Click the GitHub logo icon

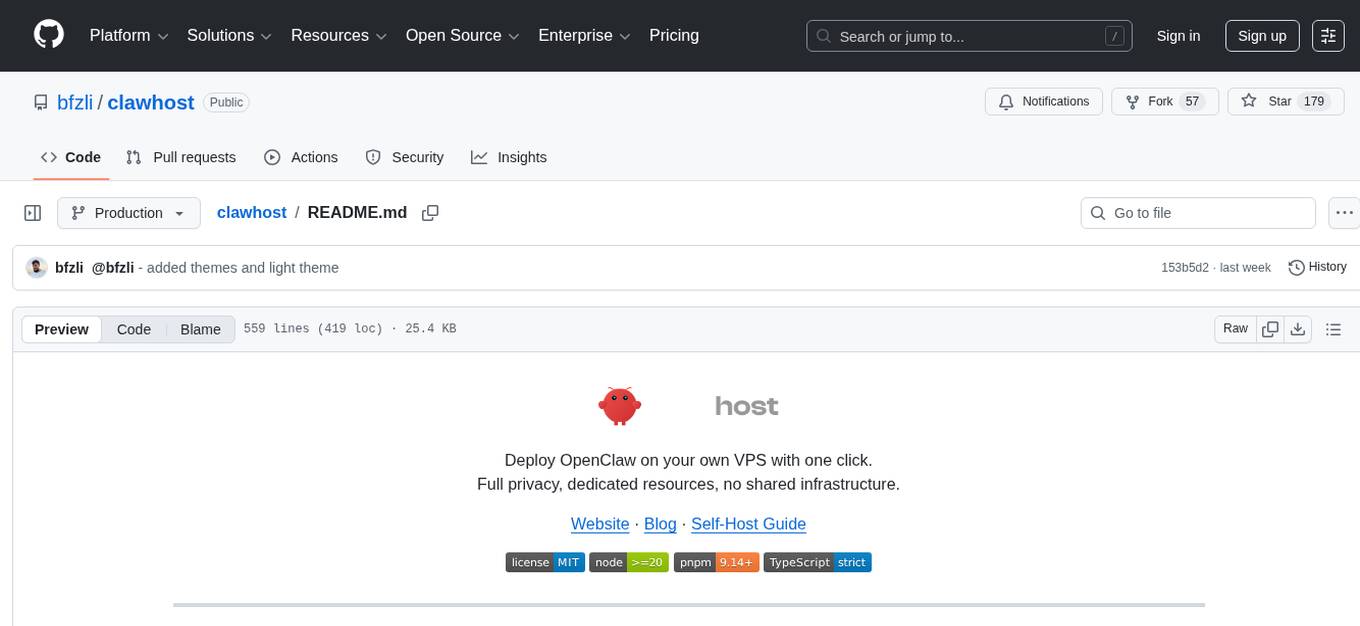(x=48, y=35)
